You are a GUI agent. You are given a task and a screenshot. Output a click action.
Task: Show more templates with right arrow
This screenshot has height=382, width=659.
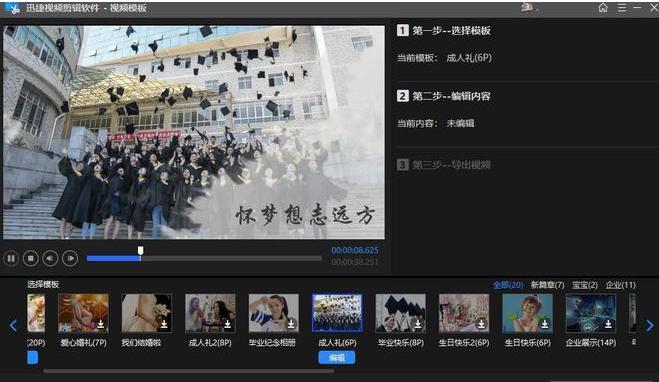coord(650,325)
